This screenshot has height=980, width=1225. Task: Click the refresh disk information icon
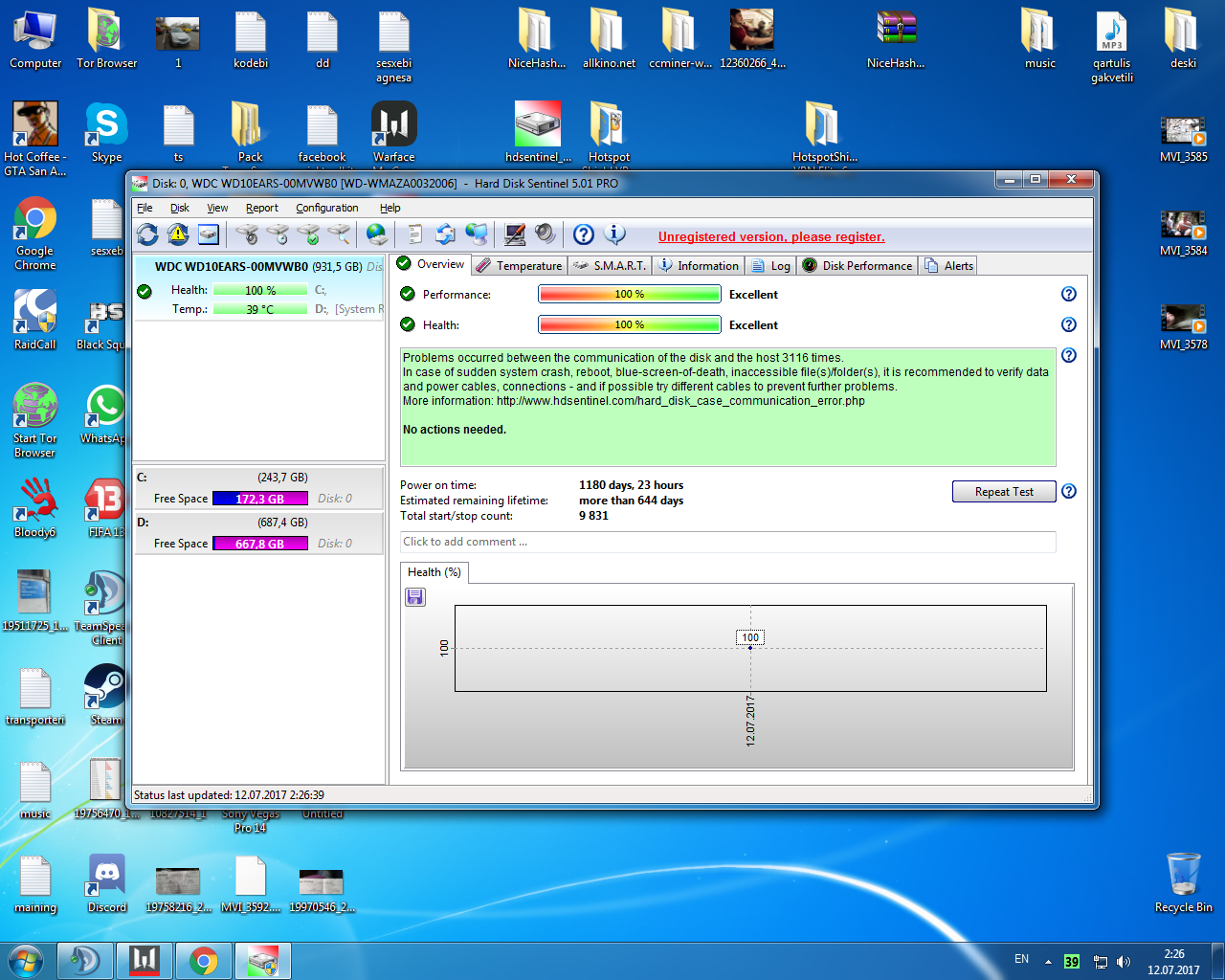(147, 234)
